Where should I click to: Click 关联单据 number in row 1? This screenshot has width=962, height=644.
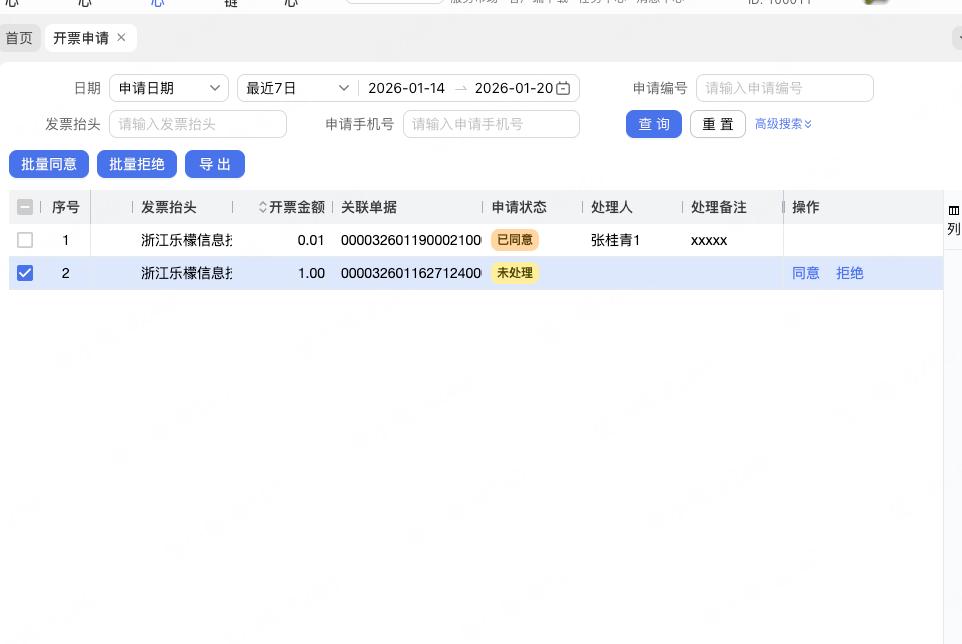pyautogui.click(x=411, y=240)
